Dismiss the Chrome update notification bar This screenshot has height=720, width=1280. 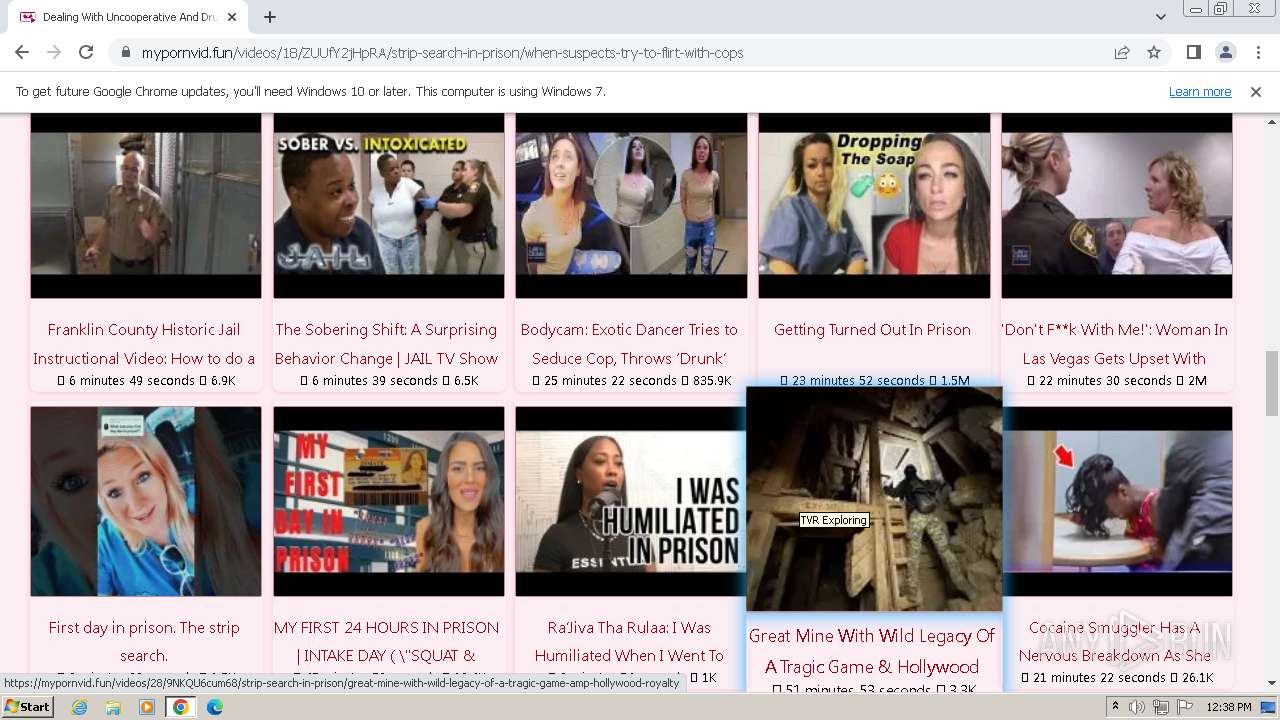point(1256,92)
